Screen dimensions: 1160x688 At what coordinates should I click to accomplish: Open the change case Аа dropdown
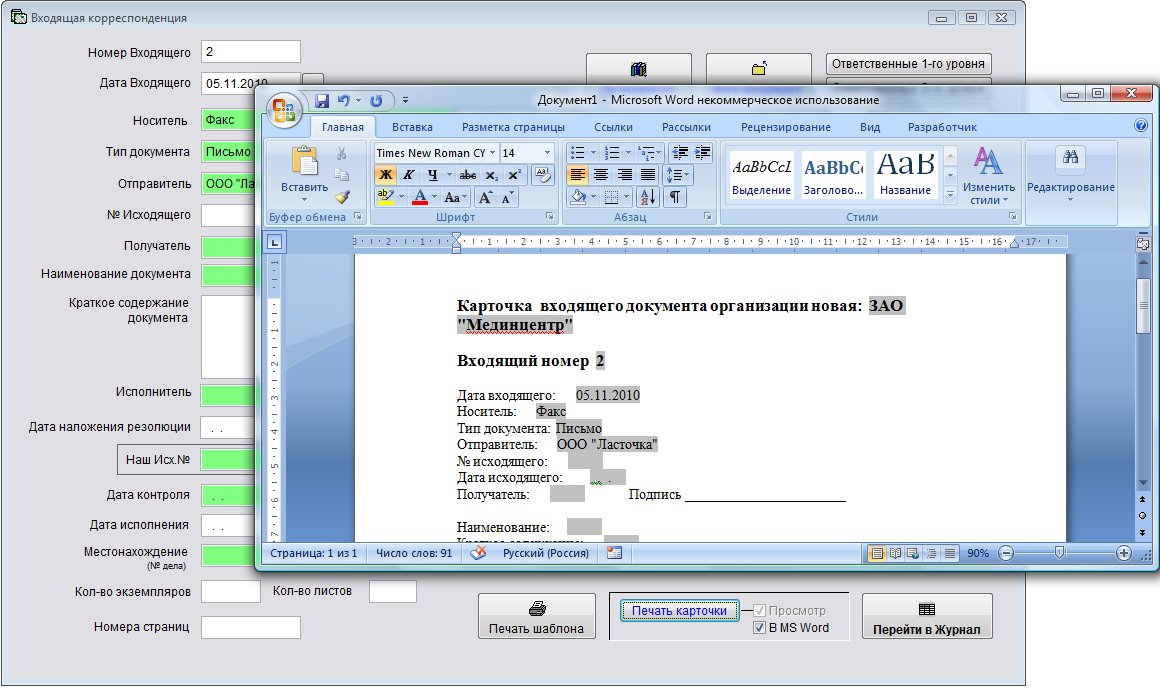[x=456, y=198]
